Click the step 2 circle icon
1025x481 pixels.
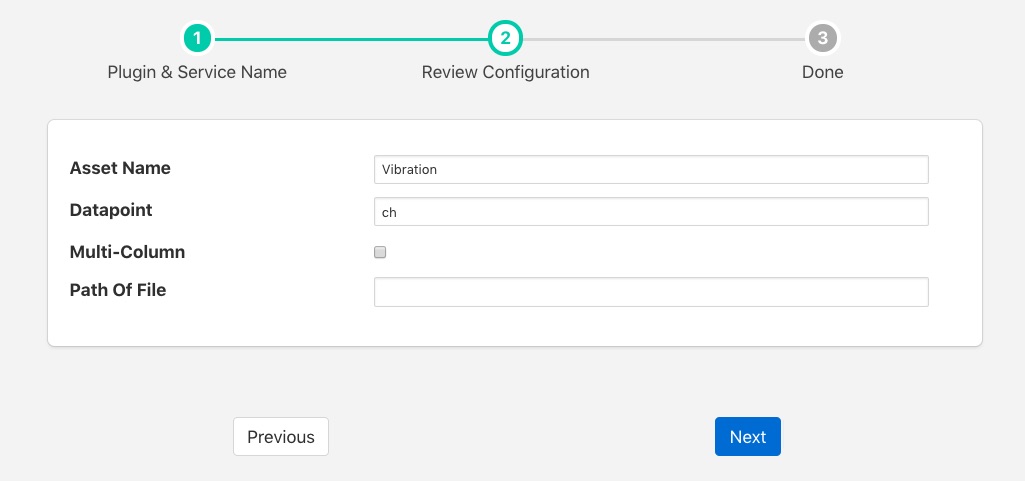[x=505, y=39]
